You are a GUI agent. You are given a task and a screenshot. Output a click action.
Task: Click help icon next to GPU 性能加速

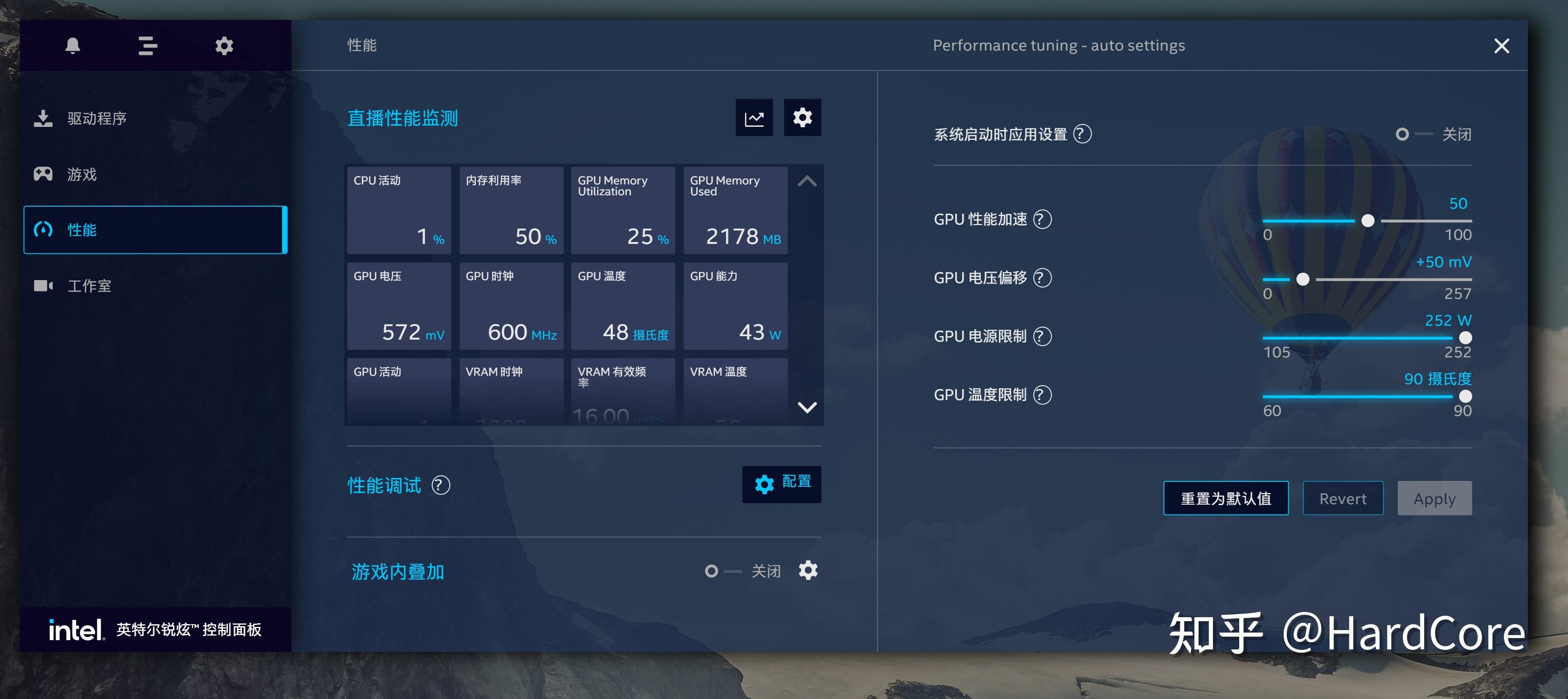[x=1042, y=219]
